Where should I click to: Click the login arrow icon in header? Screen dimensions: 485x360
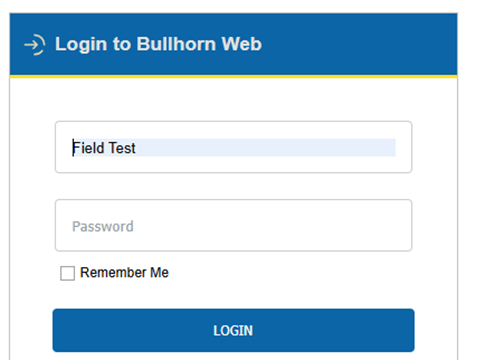tap(35, 45)
